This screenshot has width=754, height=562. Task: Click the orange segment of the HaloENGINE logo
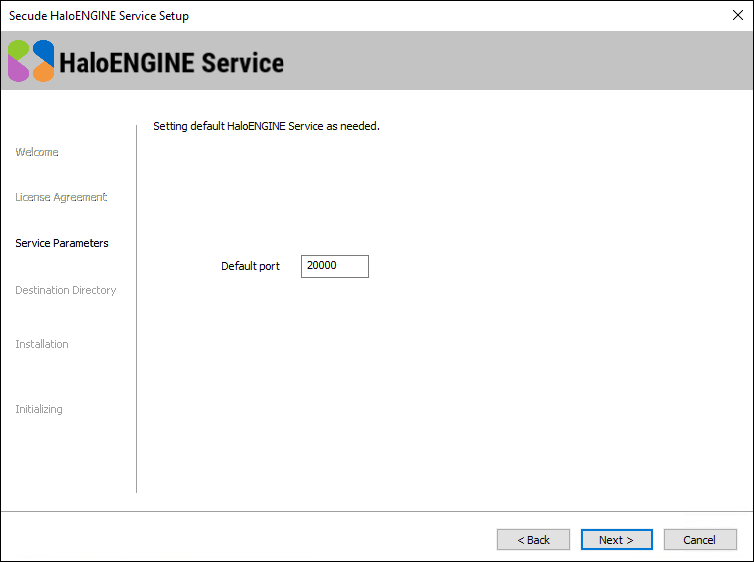point(43,72)
